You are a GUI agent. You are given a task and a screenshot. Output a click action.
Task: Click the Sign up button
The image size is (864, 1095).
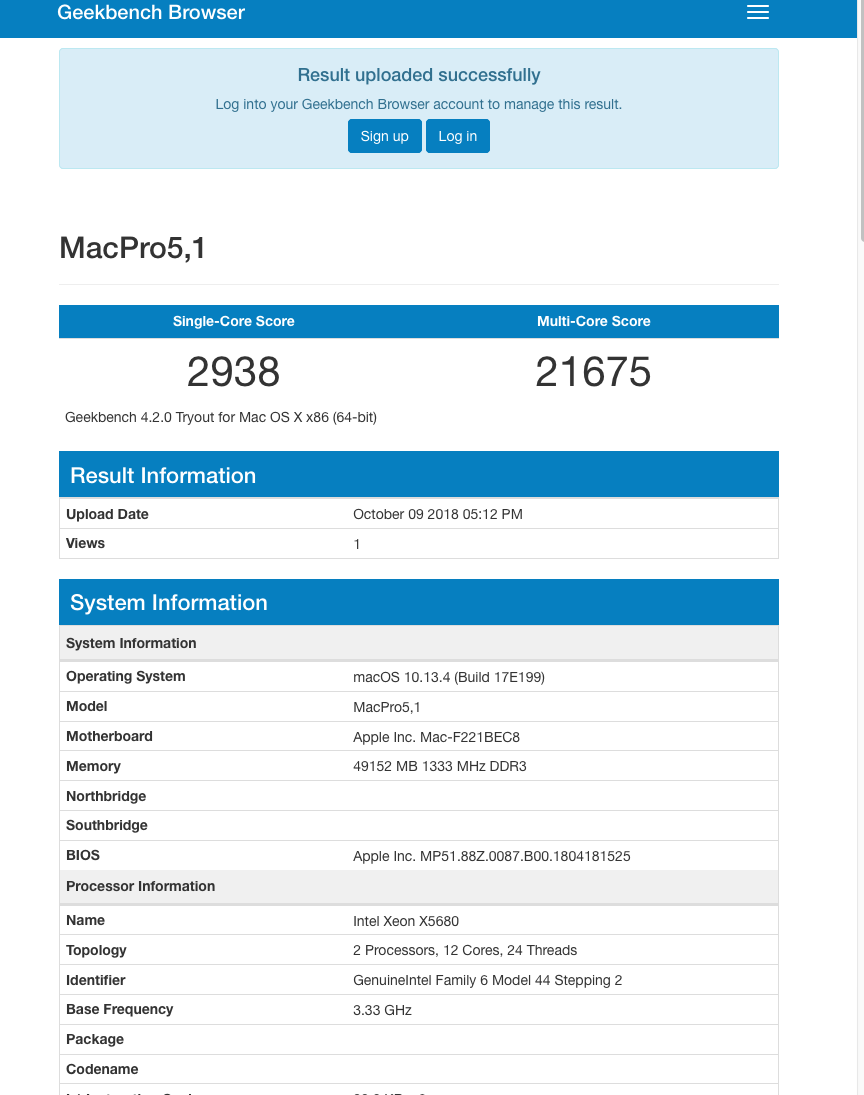point(384,135)
